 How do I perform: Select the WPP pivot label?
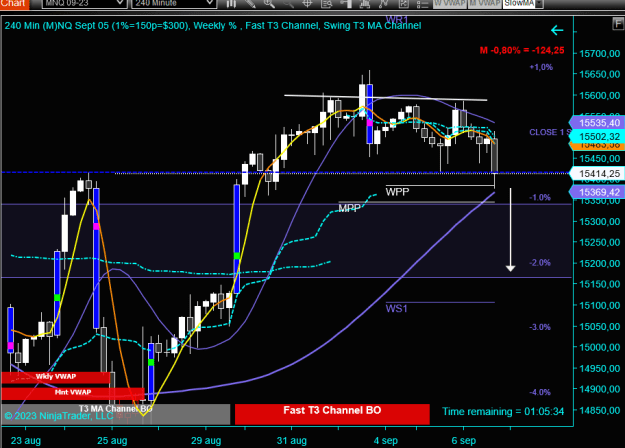[397, 192]
